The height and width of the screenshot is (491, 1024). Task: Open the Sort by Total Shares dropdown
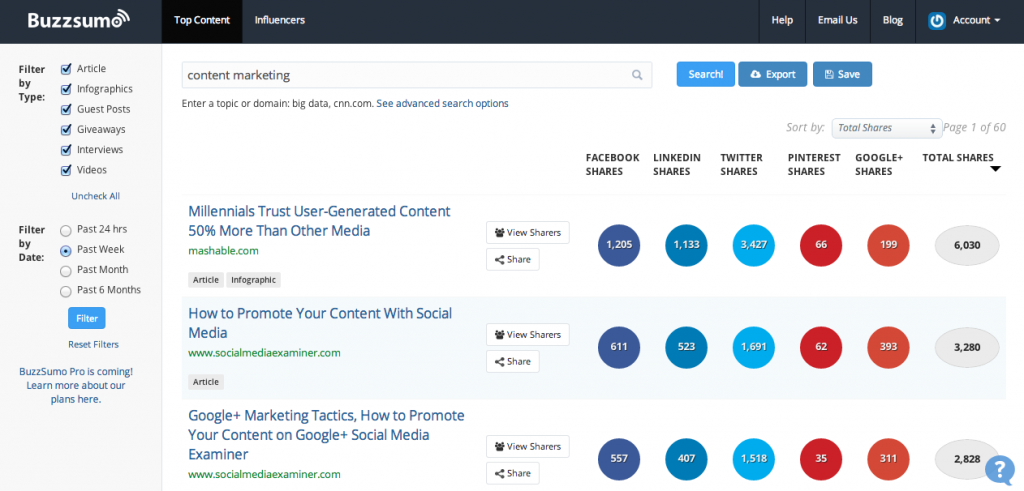point(886,128)
